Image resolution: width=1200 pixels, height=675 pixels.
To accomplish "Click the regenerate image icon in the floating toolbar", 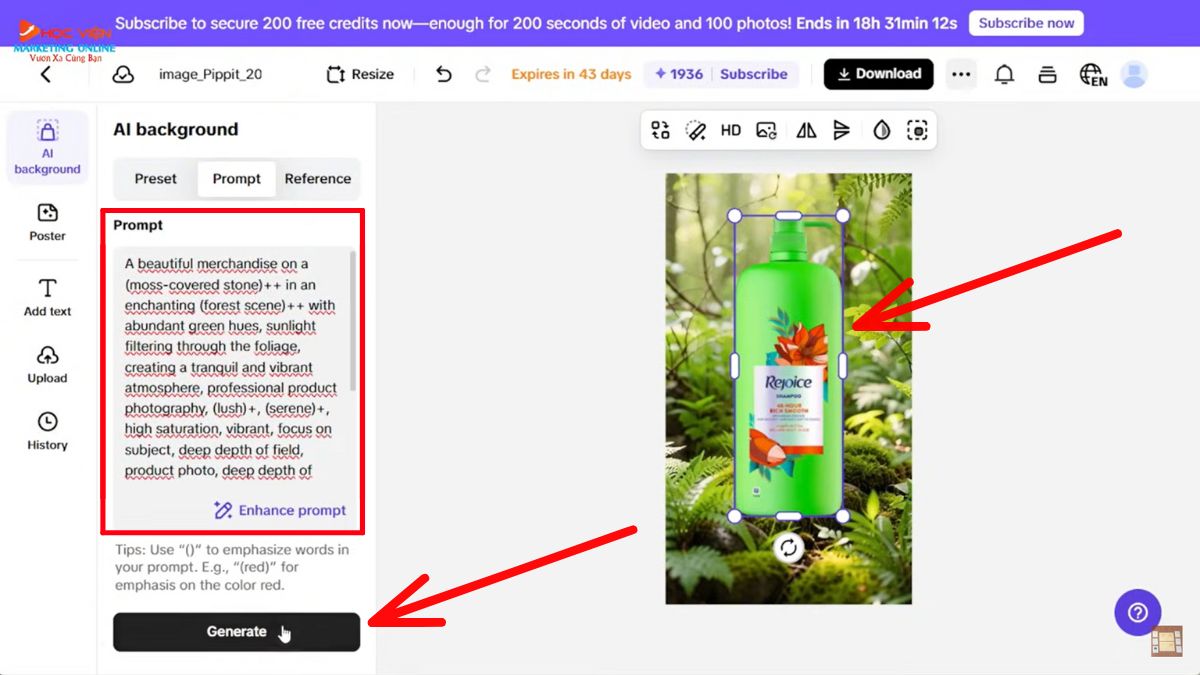I will pos(767,130).
